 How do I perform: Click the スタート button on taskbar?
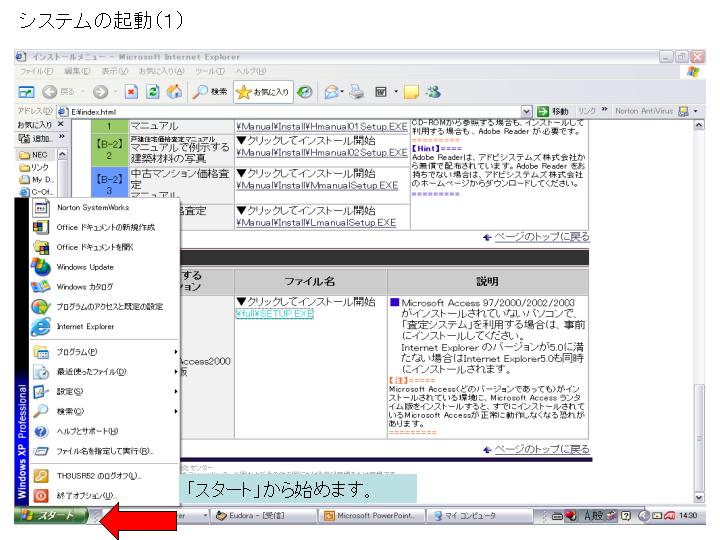pyautogui.click(x=51, y=516)
